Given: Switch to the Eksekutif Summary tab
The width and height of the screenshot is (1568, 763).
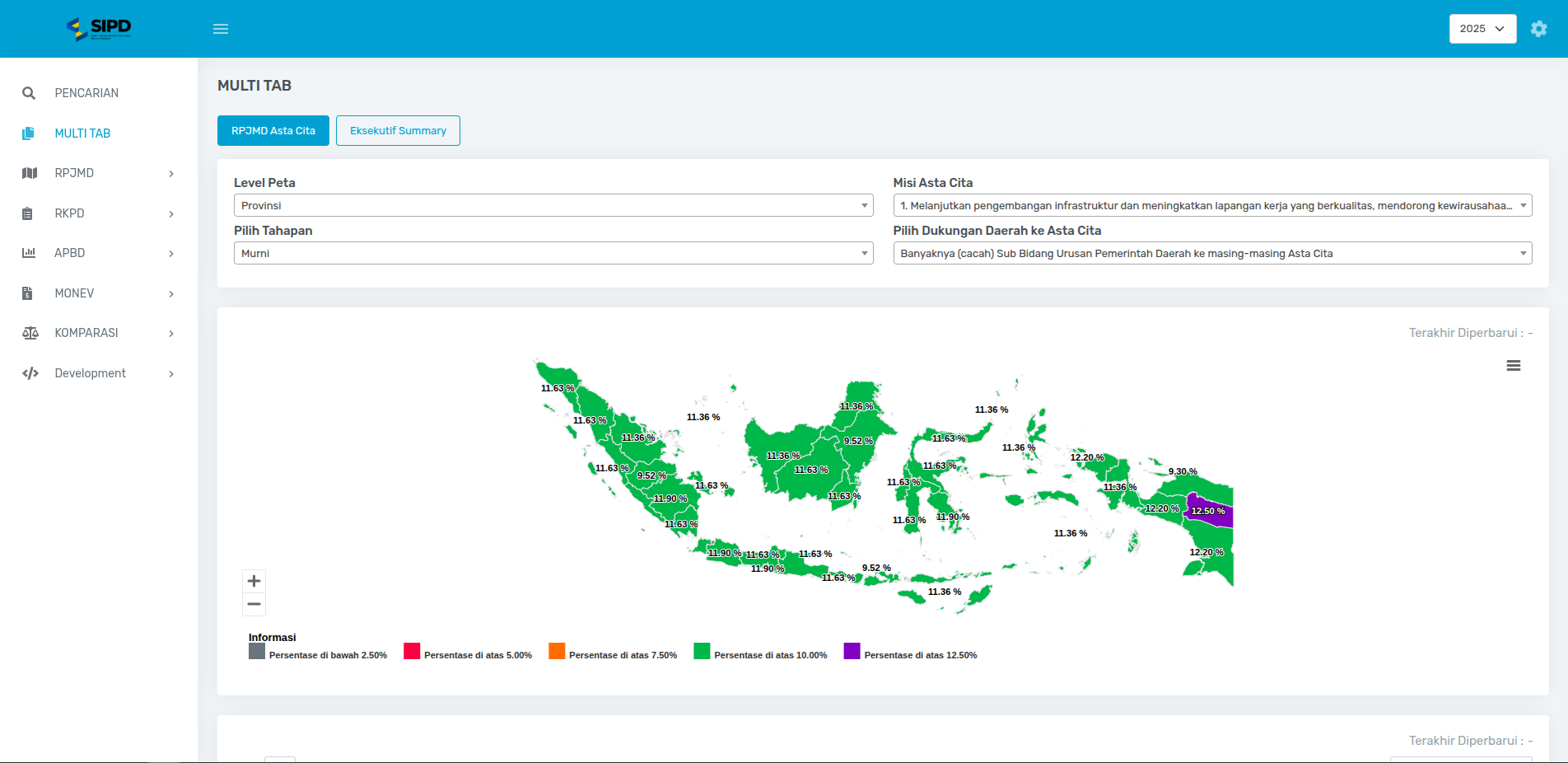Looking at the screenshot, I should pyautogui.click(x=398, y=131).
